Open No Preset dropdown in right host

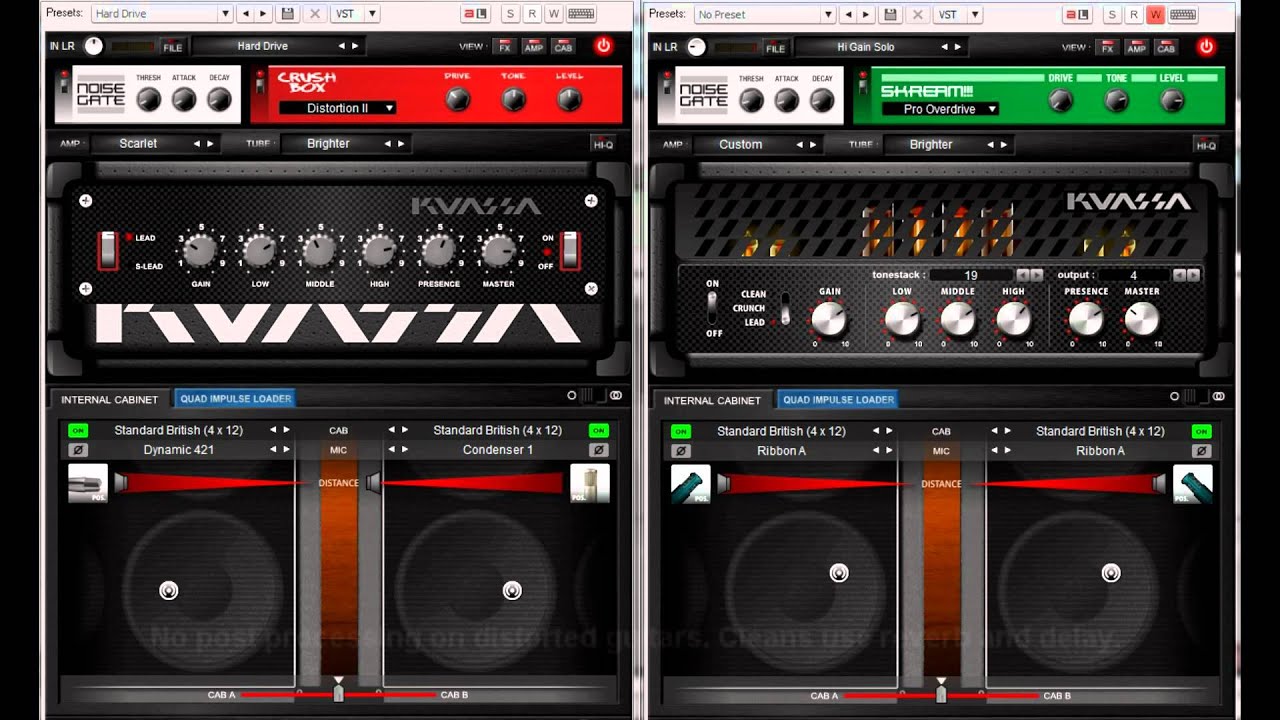tap(828, 14)
